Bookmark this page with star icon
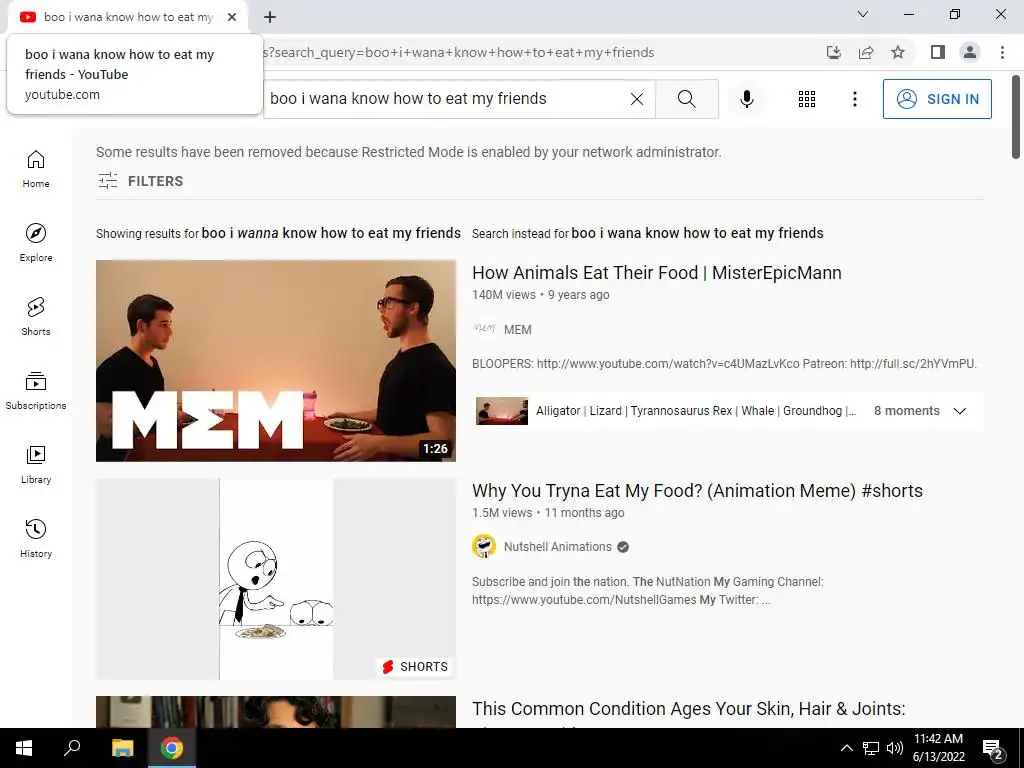 pos(898,52)
